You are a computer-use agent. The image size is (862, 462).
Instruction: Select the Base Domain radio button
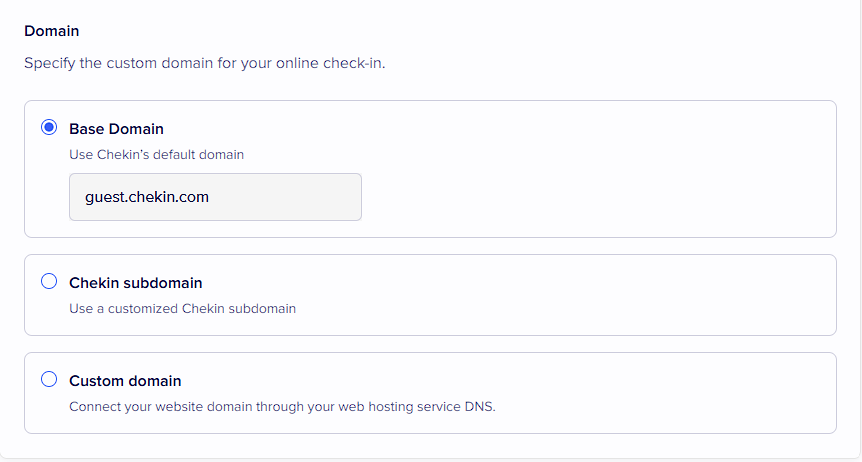coord(49,128)
